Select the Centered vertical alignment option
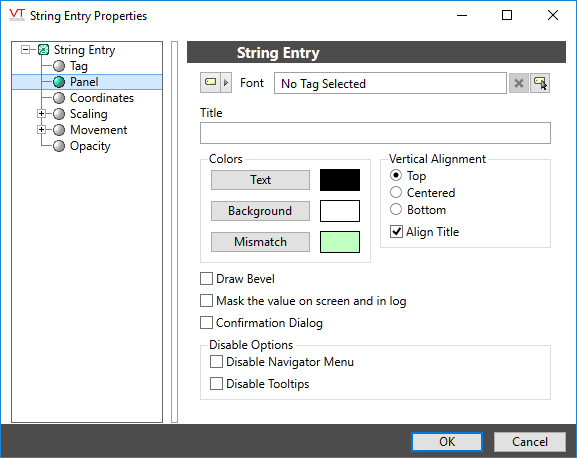The width and height of the screenshot is (577, 458). (396, 192)
